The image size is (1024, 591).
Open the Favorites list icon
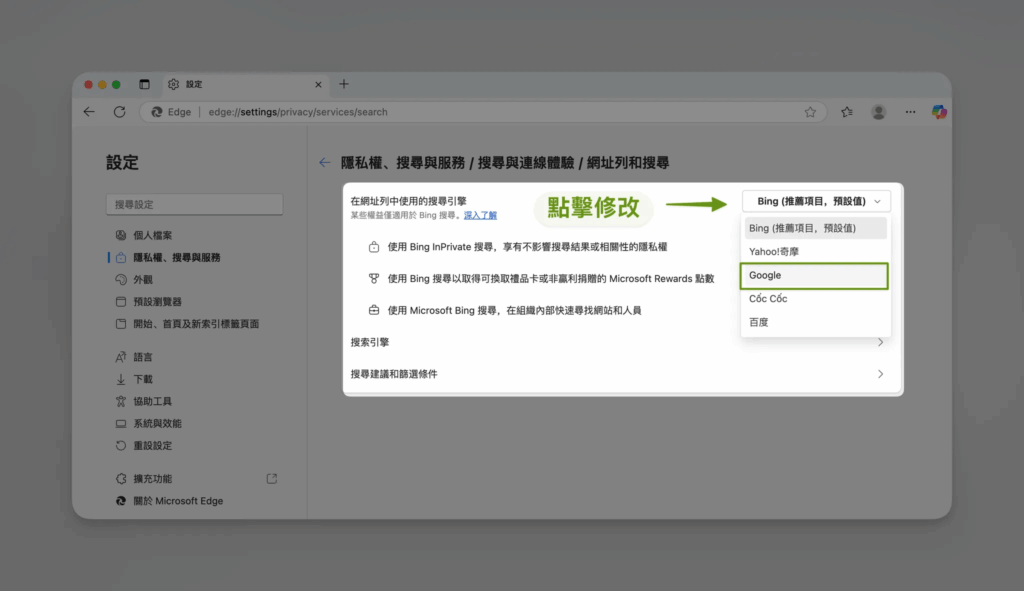click(847, 112)
